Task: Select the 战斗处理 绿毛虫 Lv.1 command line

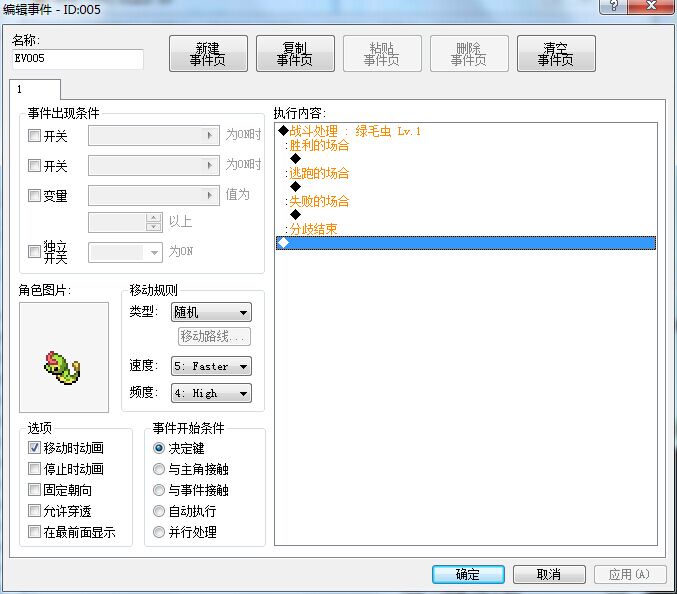Action: 465,131
